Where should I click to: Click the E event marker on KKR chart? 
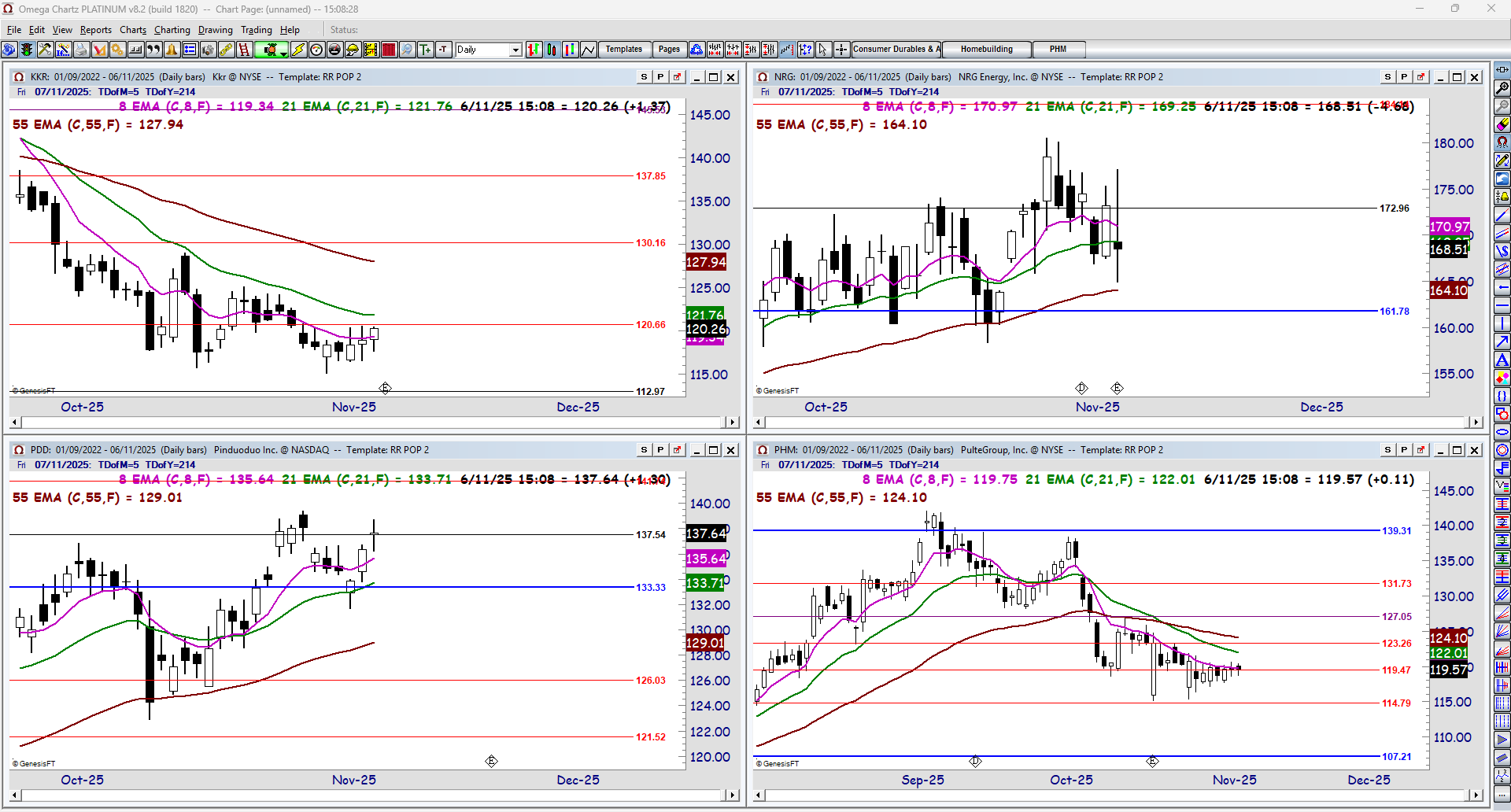coord(385,388)
